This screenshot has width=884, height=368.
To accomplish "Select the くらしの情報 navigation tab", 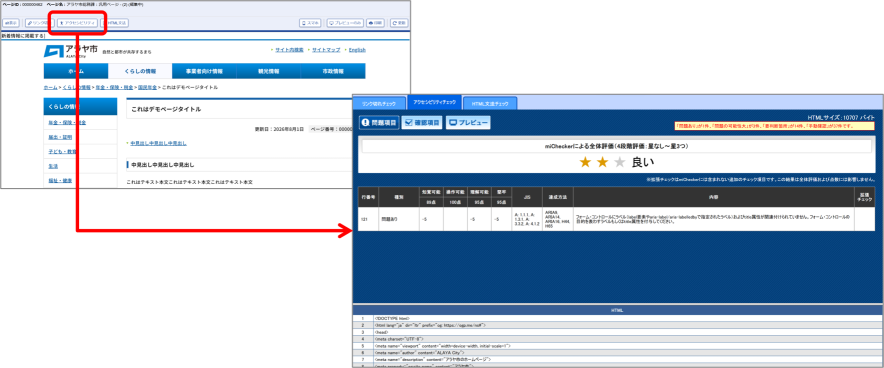I will click(x=140, y=71).
